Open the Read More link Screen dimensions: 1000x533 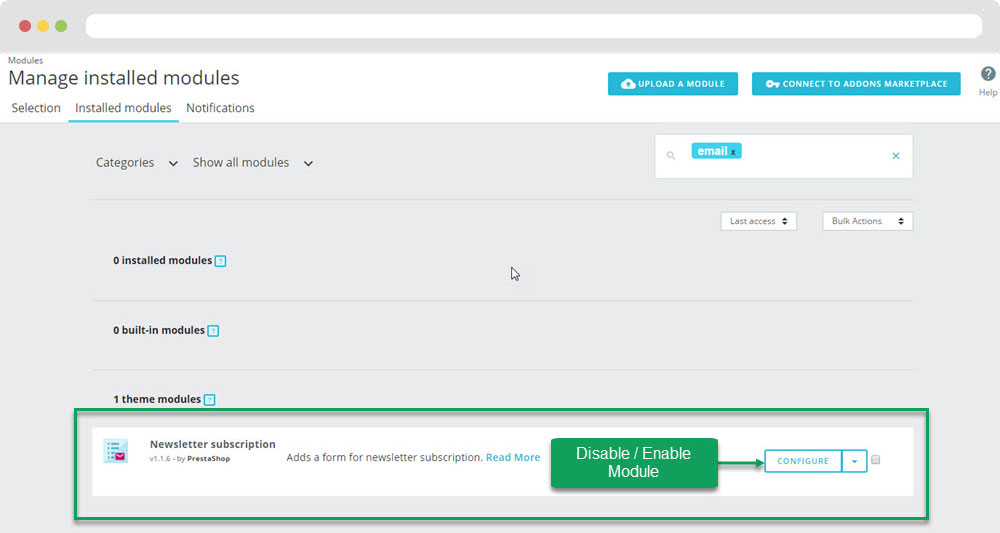[x=513, y=458]
